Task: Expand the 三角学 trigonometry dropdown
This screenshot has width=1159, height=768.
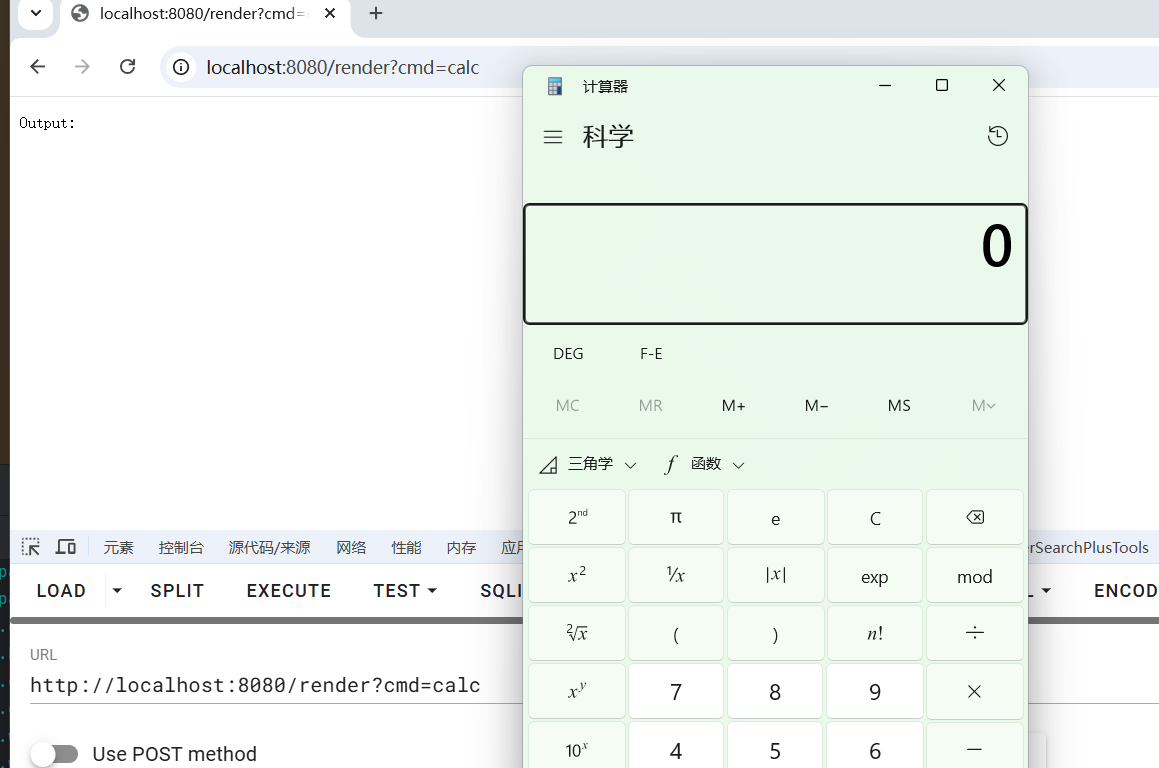Action: (588, 464)
